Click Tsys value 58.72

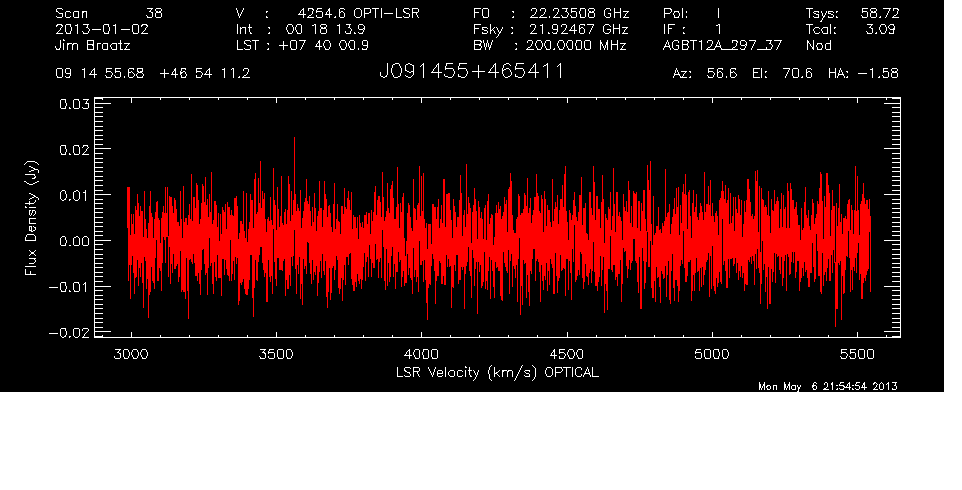coord(879,13)
